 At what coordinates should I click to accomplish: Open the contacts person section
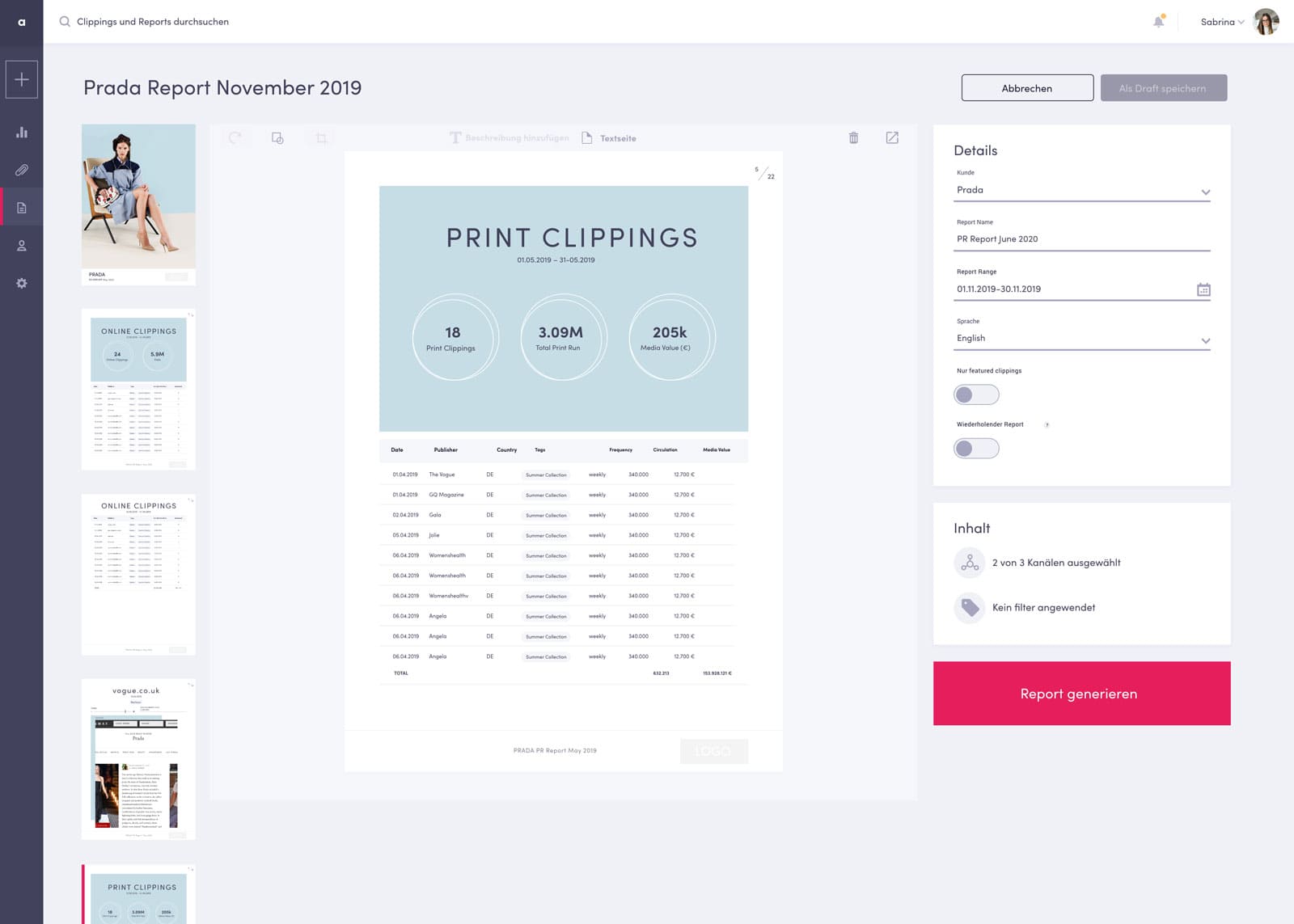pos(22,246)
